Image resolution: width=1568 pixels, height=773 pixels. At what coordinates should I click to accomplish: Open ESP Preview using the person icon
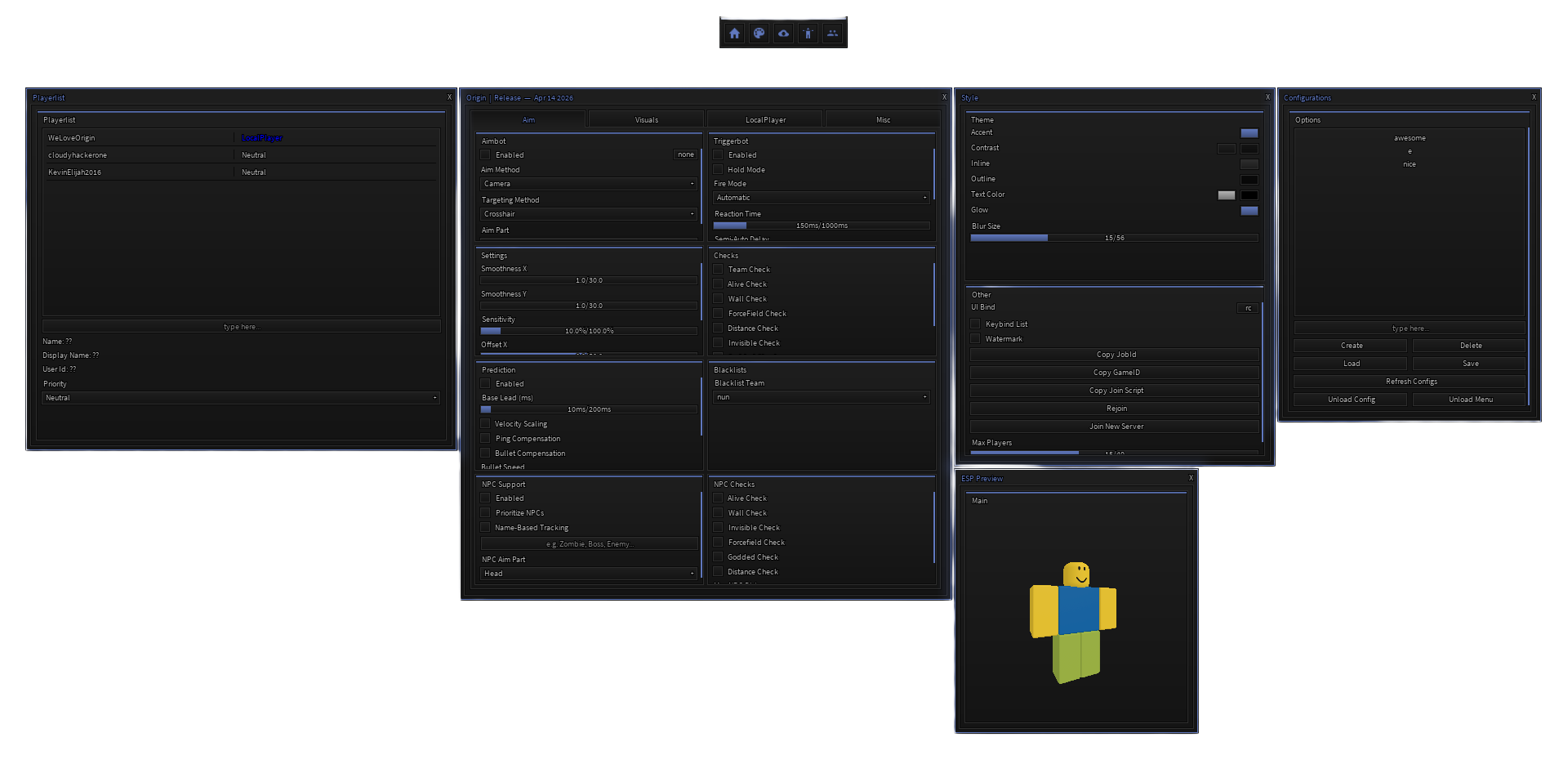(x=808, y=33)
